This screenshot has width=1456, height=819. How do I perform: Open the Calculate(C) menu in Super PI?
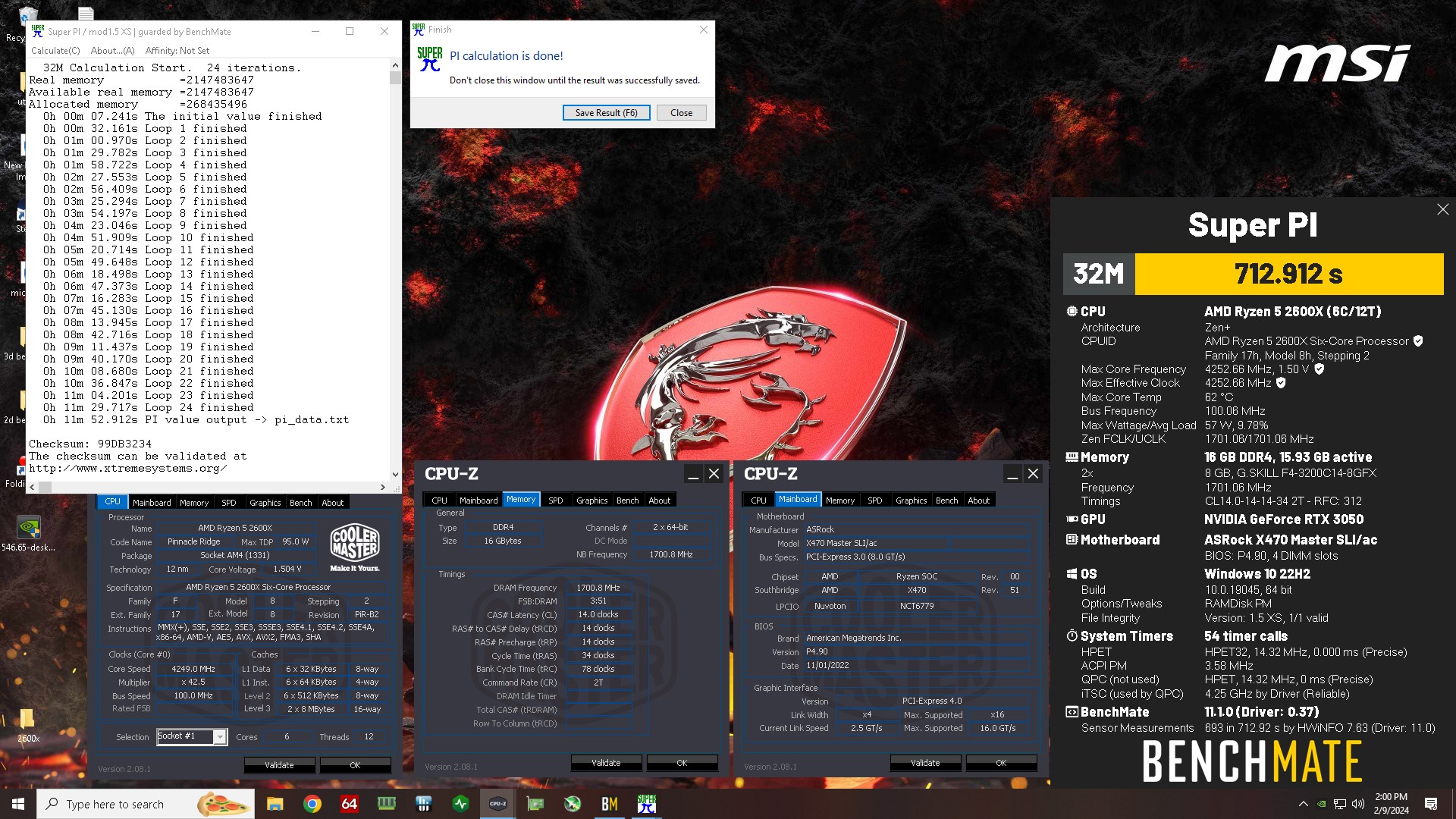(x=55, y=51)
